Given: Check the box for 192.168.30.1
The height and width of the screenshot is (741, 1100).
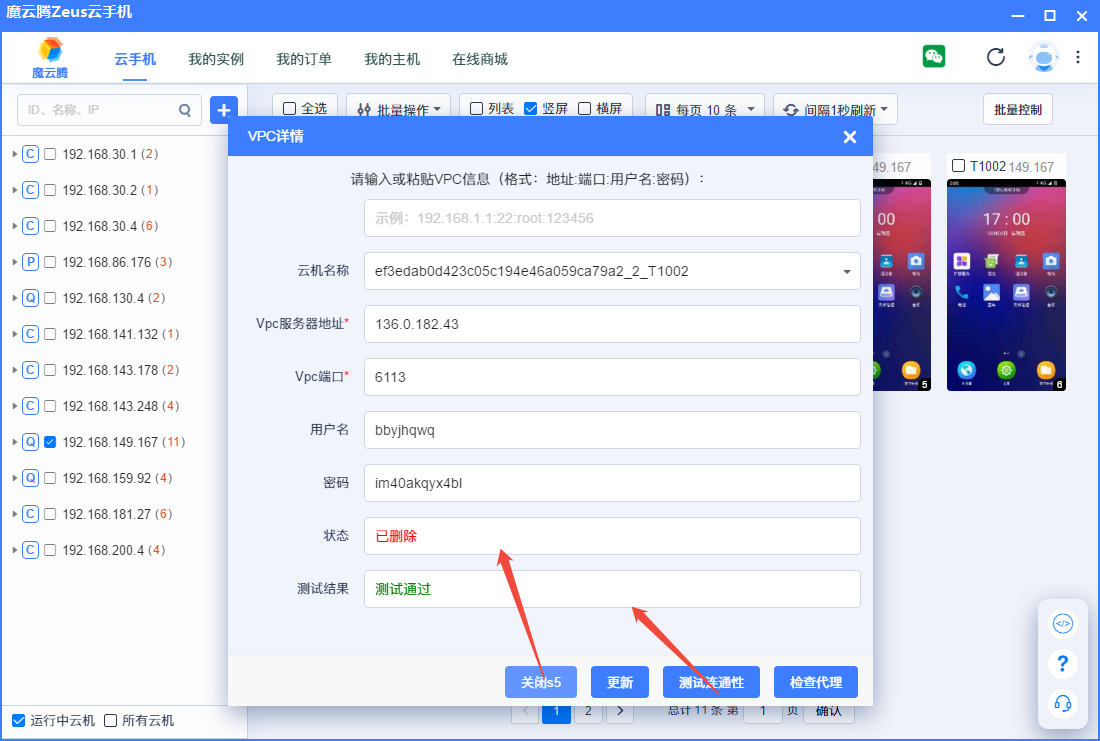Looking at the screenshot, I should 50,154.
